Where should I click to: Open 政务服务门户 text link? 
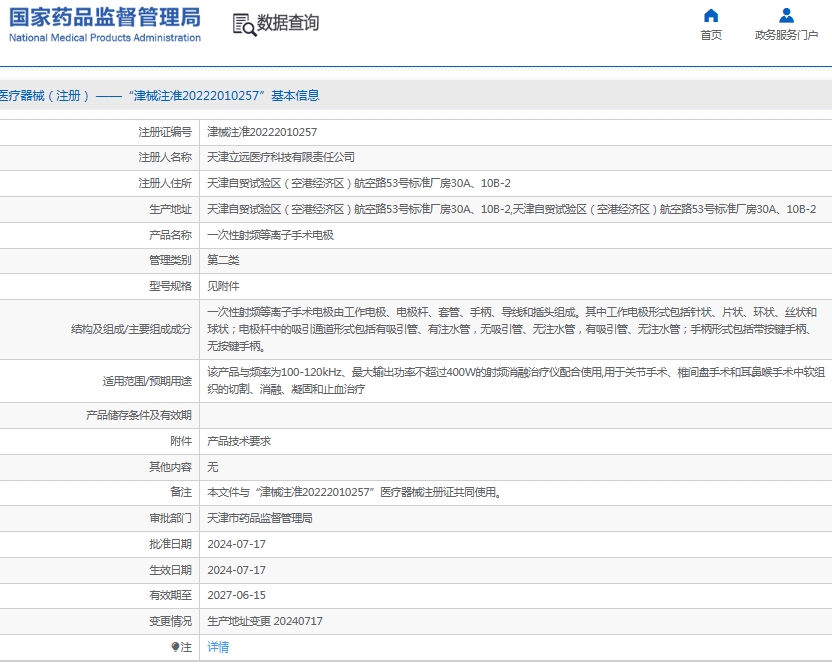(x=786, y=35)
